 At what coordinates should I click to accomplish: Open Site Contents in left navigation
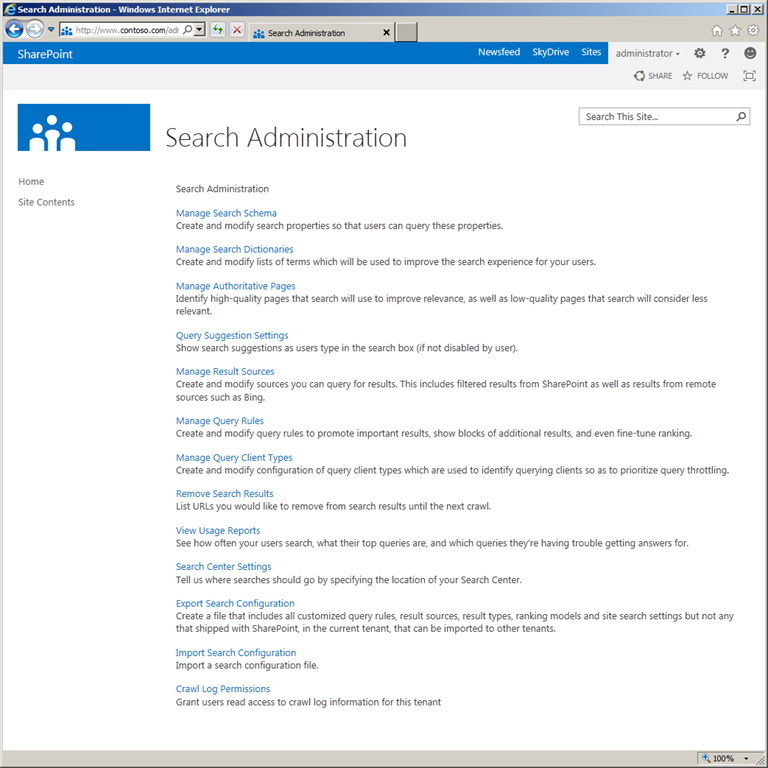pos(47,202)
